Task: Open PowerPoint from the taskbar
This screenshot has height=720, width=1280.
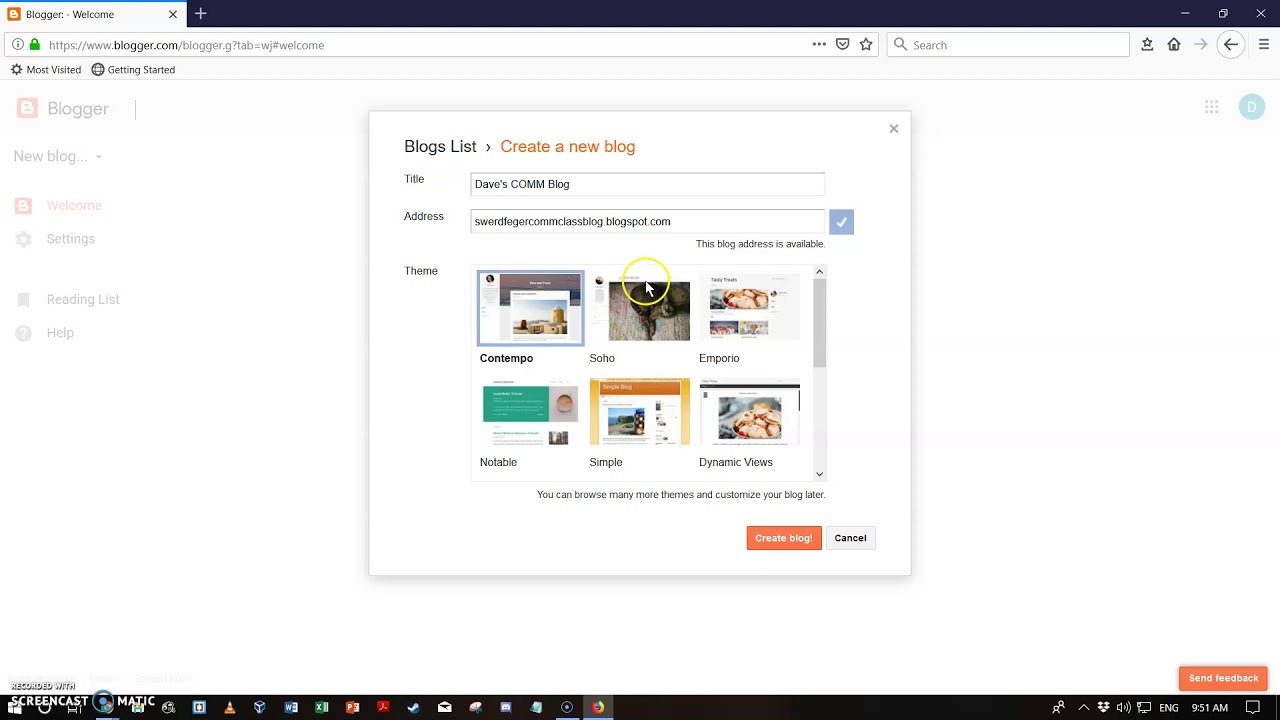Action: tap(352, 707)
